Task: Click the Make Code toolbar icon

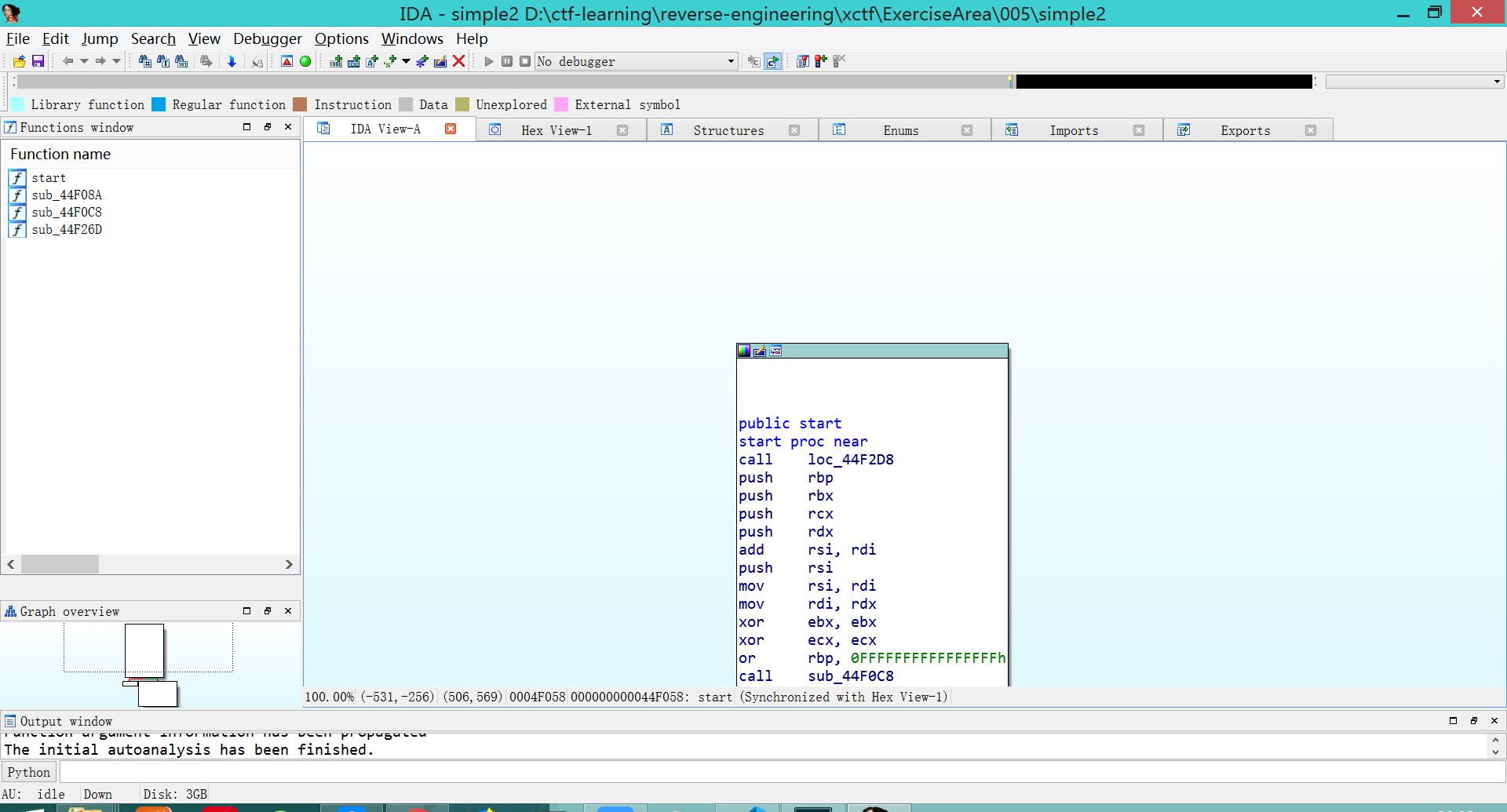Action: [335, 61]
